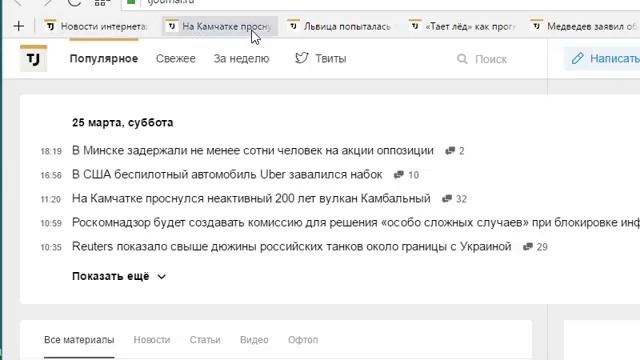Switch to Львица попыталась browser tab

(340, 26)
